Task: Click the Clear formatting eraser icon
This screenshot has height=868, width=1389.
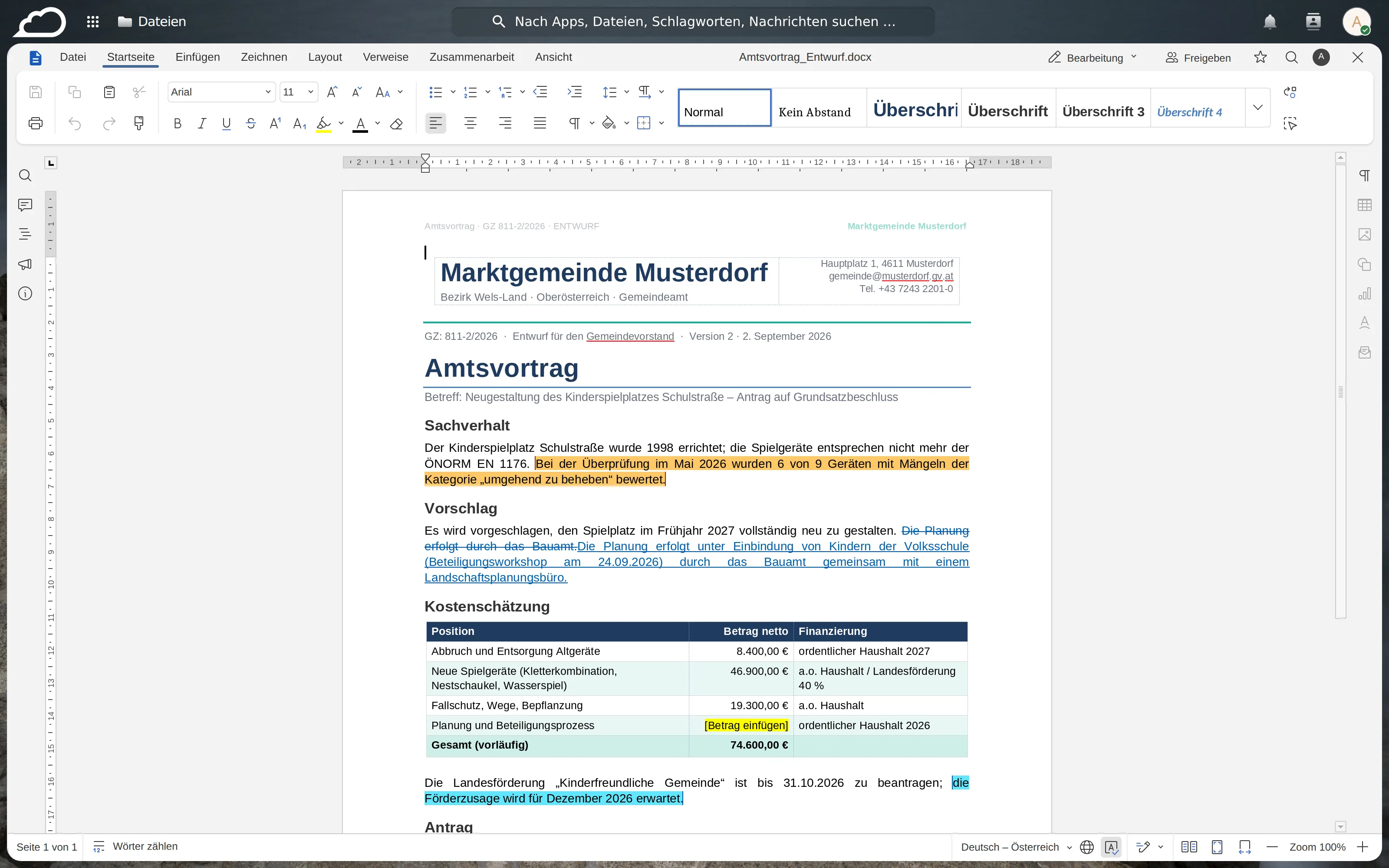Action: tap(396, 123)
